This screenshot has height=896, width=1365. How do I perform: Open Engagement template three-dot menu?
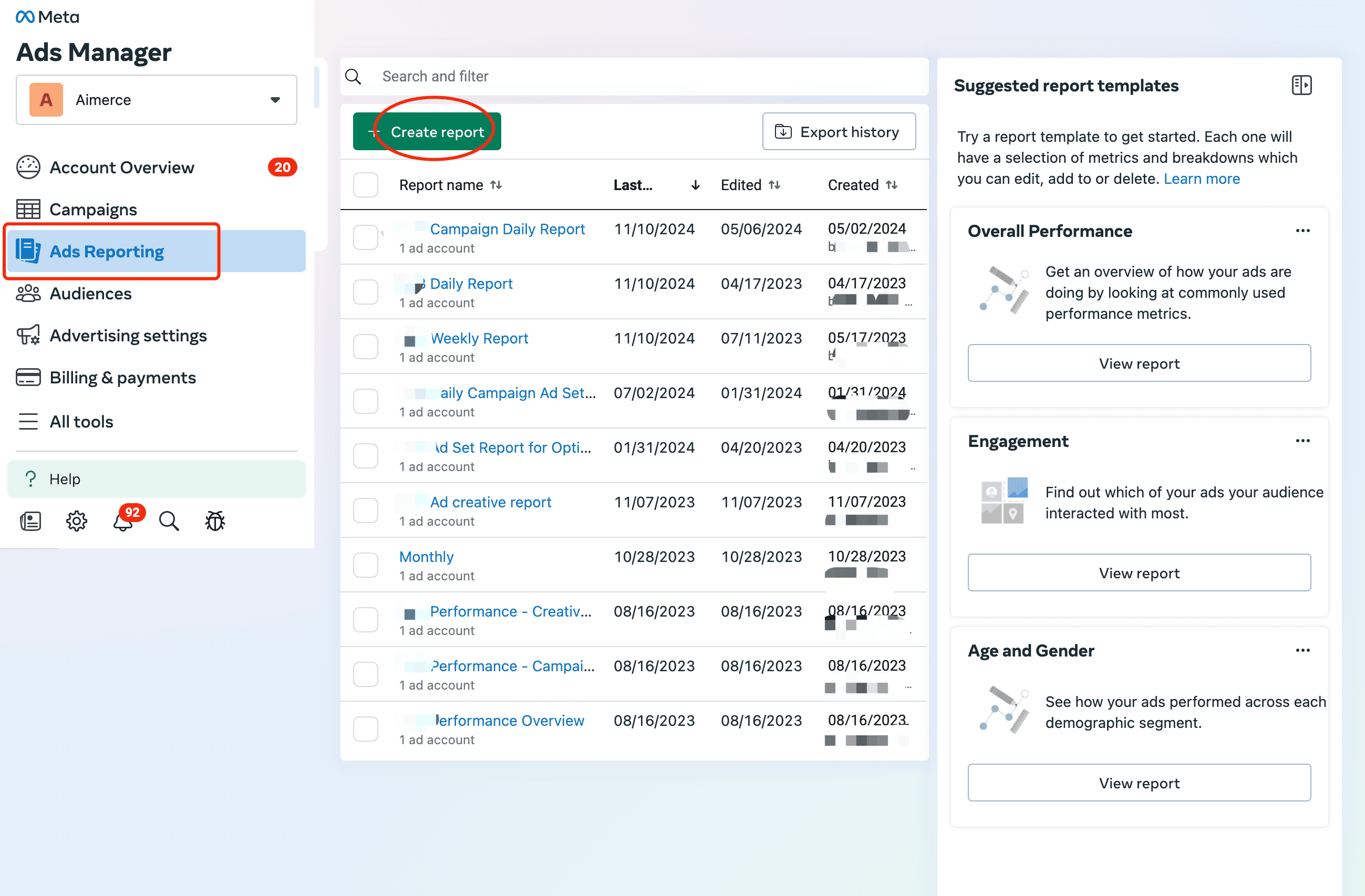coord(1302,441)
